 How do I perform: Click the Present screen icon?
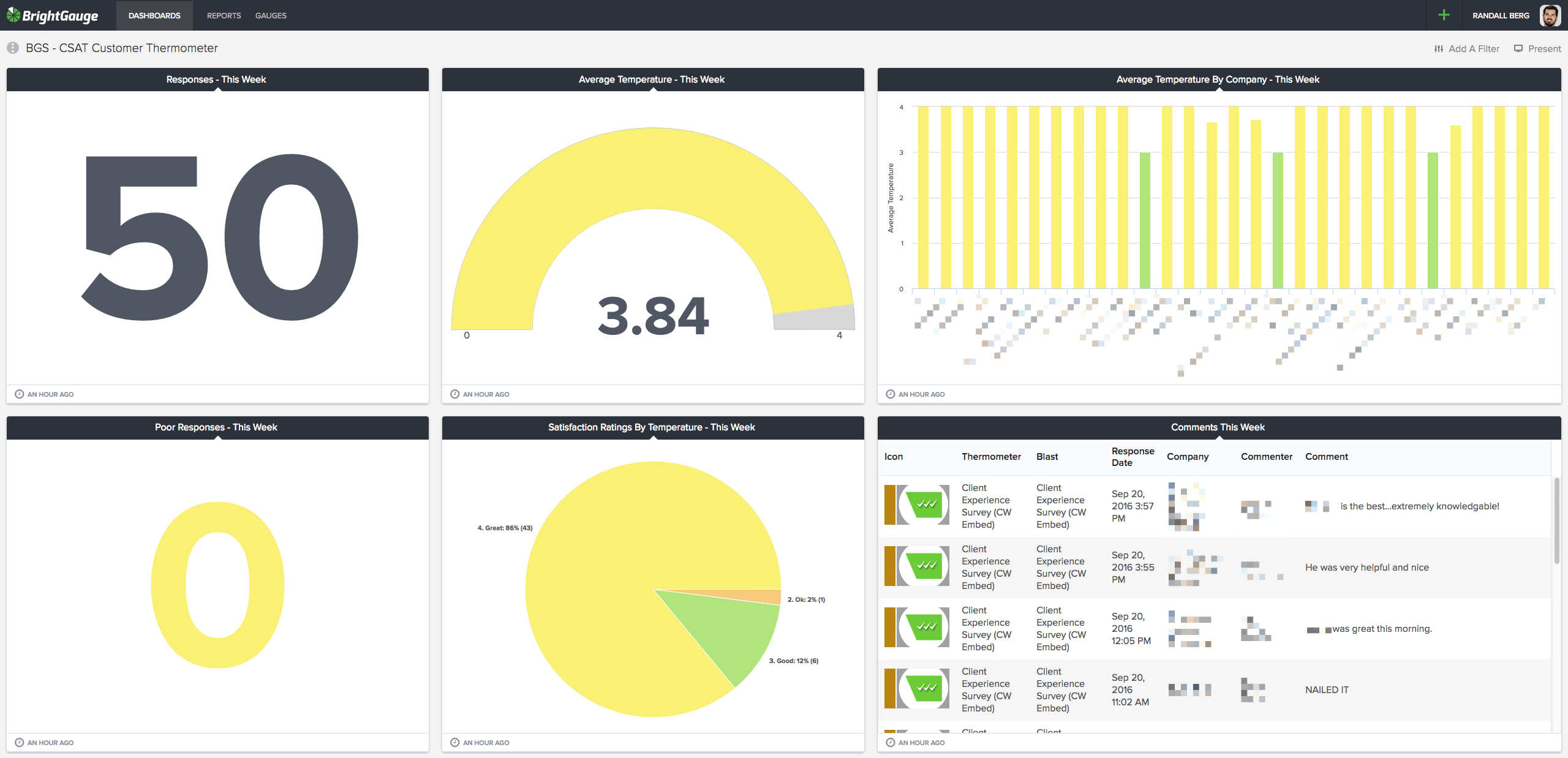pyautogui.click(x=1518, y=48)
